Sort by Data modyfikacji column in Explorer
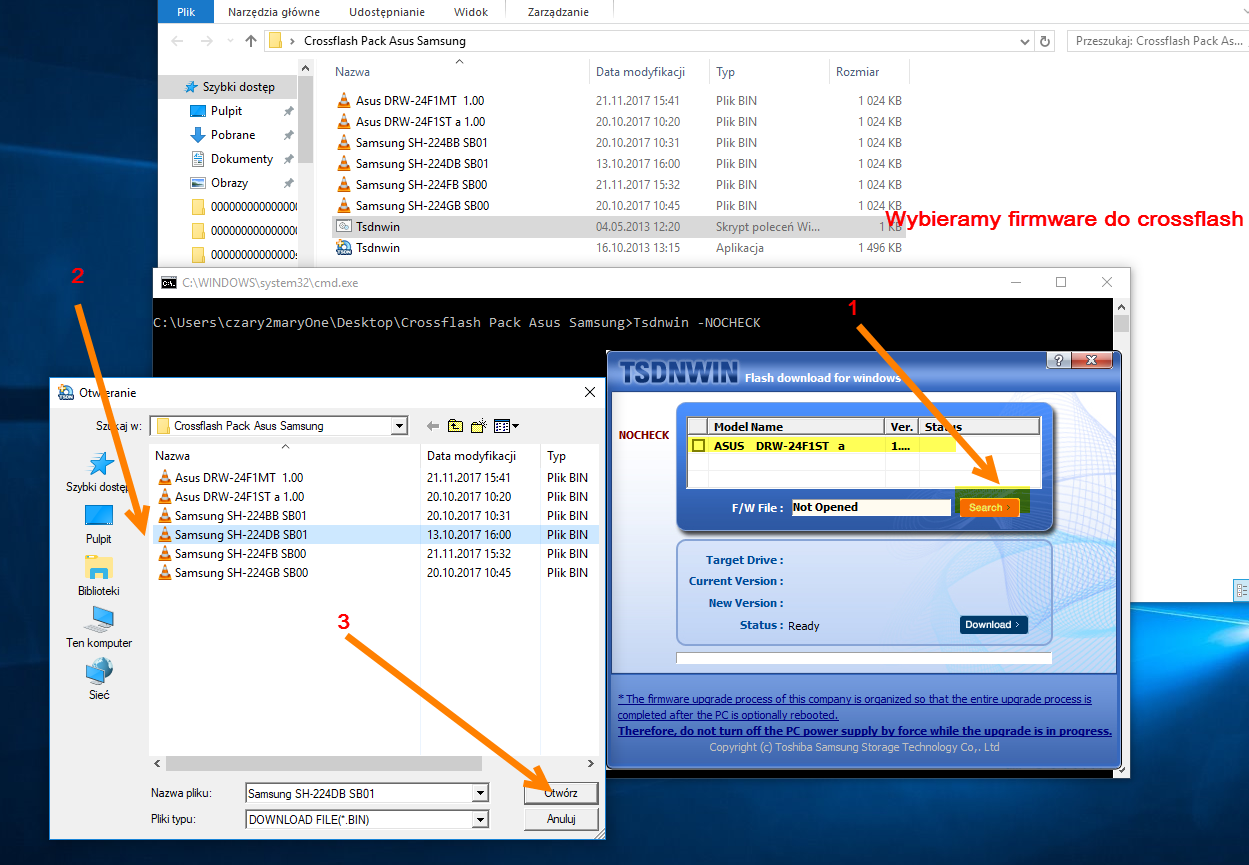 (x=649, y=72)
